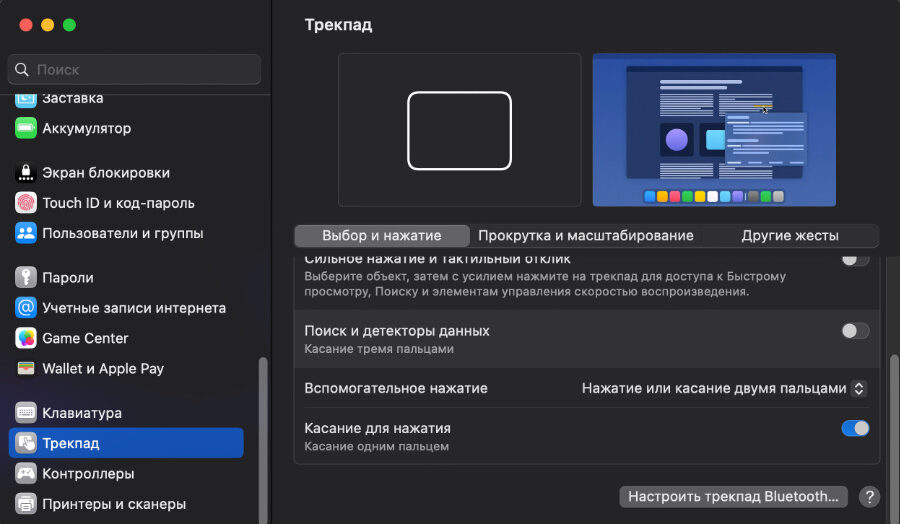Open the Touch ID fingerprint icon

pyautogui.click(x=25, y=203)
